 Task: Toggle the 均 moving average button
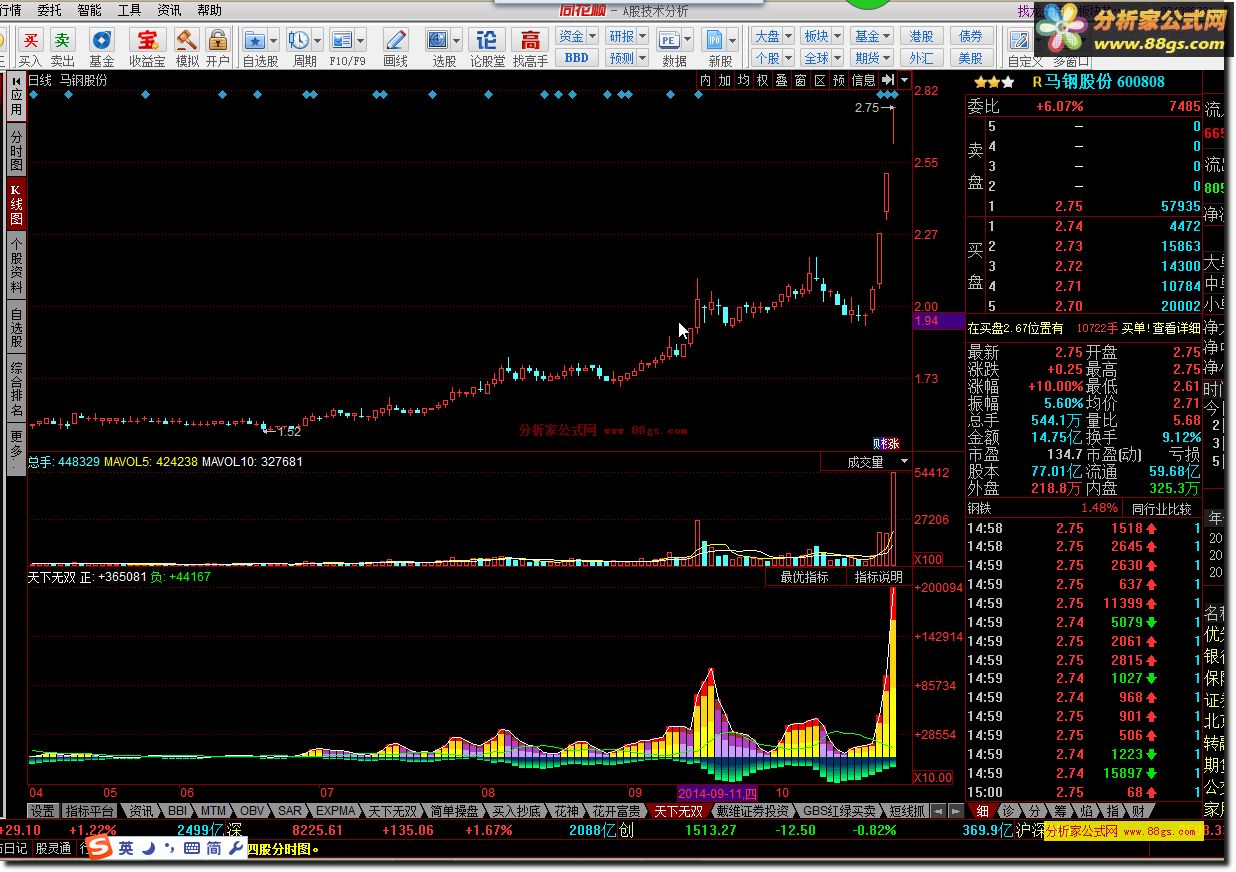pos(744,80)
